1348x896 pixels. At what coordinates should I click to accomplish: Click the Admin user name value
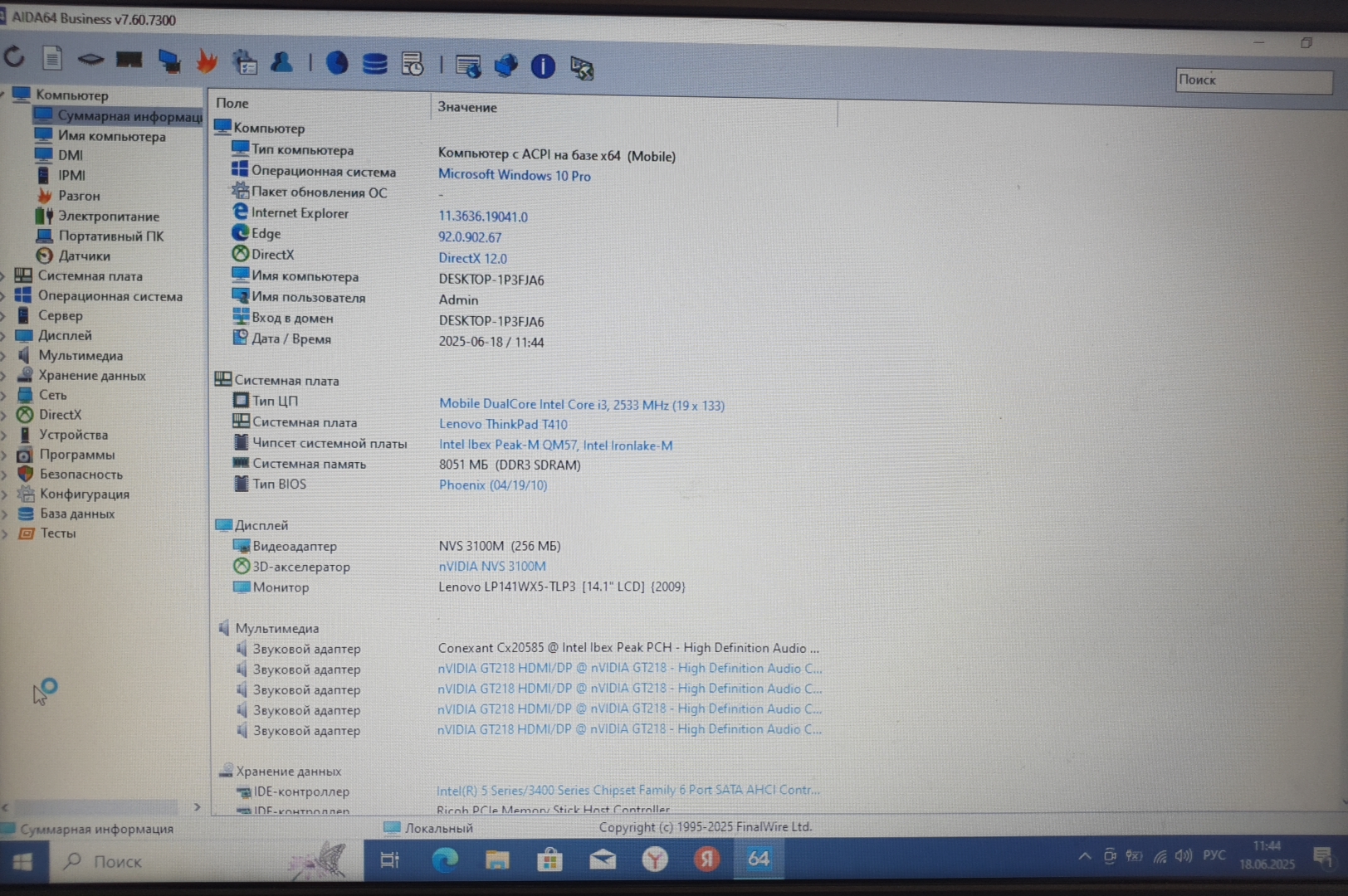tap(458, 299)
